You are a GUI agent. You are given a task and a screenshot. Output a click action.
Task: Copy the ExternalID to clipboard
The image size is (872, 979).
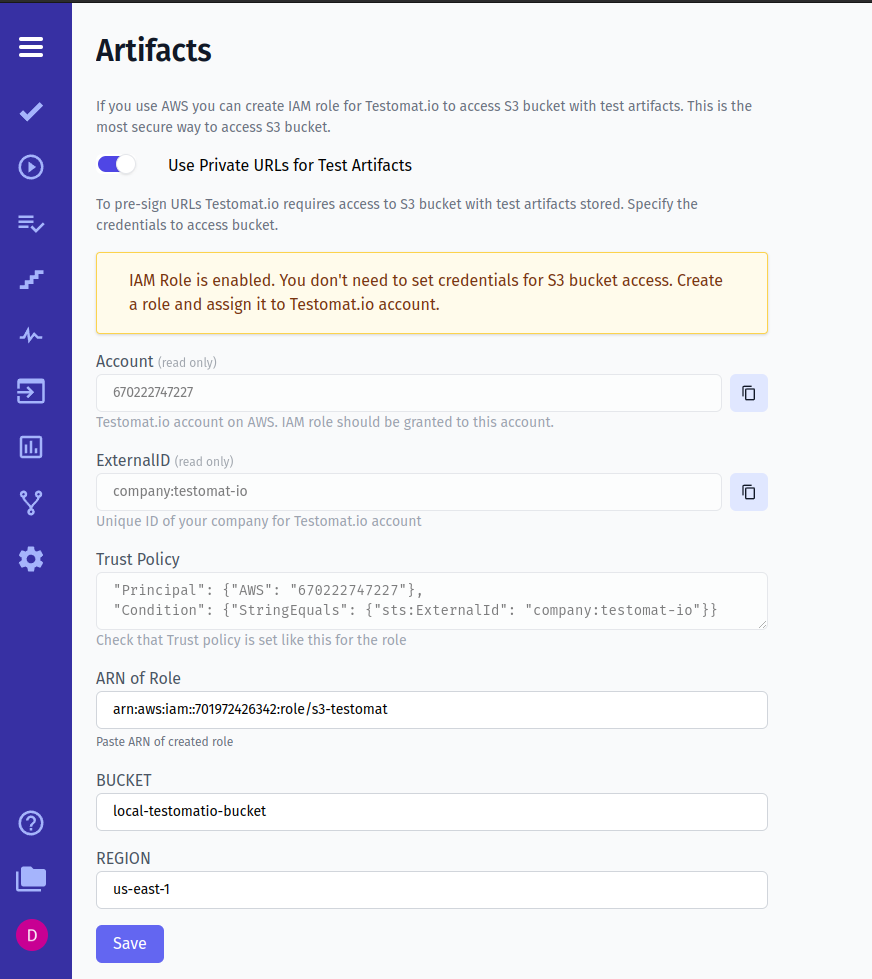(x=748, y=492)
